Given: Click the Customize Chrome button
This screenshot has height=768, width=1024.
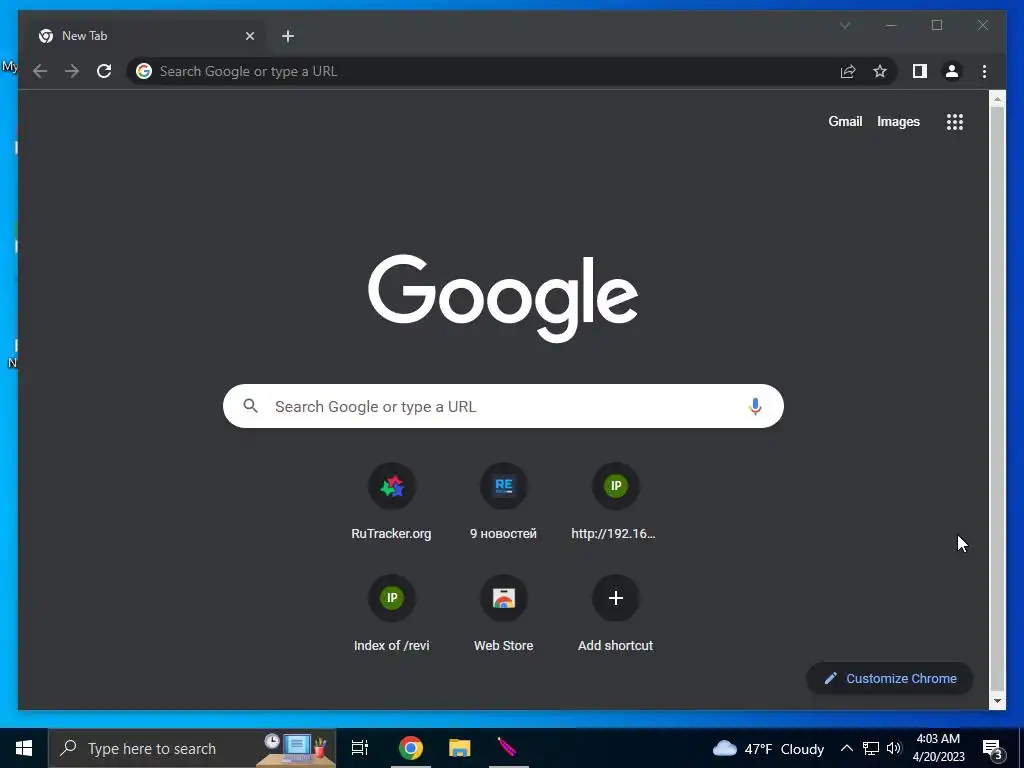Looking at the screenshot, I should (x=889, y=679).
